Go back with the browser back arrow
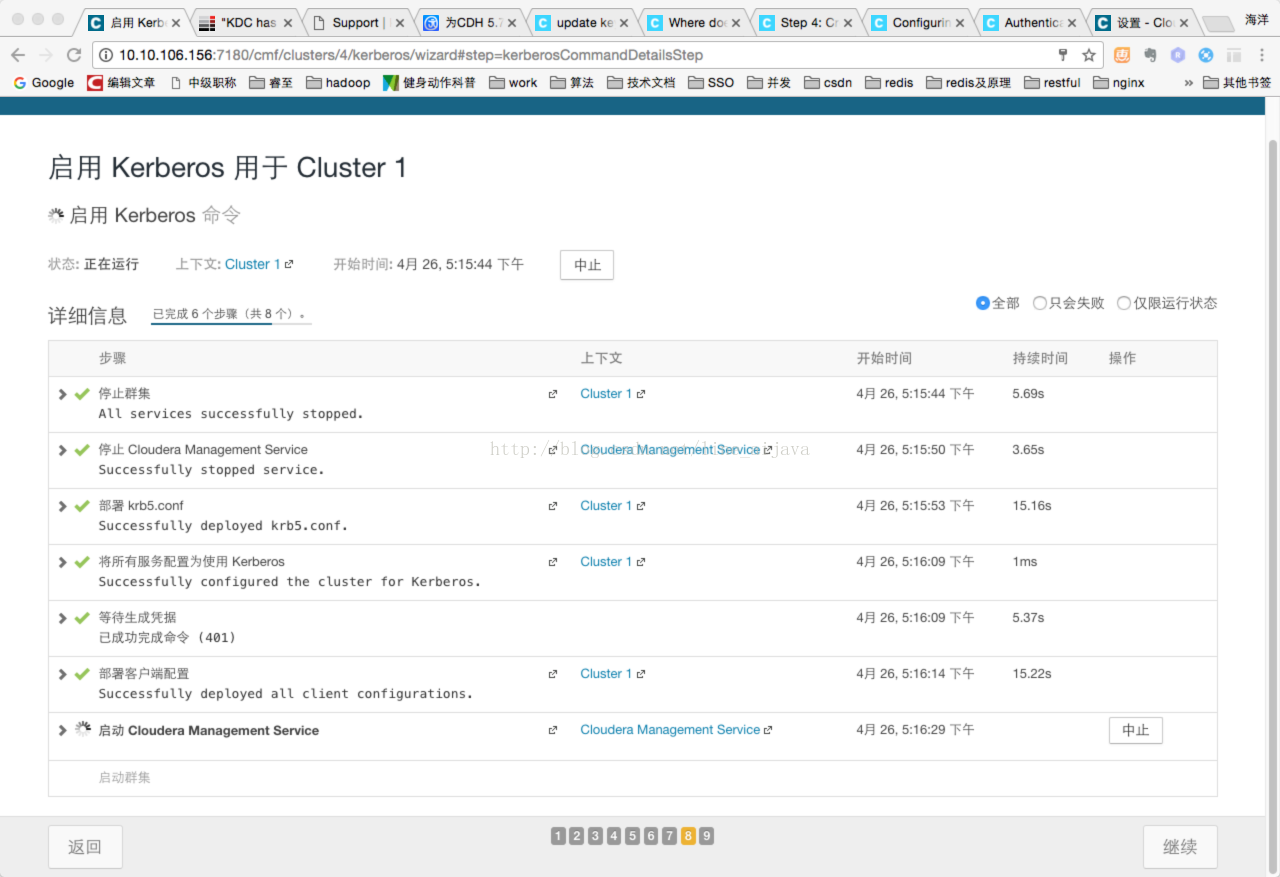Screen dimensions: 1280x877 (x=18, y=55)
